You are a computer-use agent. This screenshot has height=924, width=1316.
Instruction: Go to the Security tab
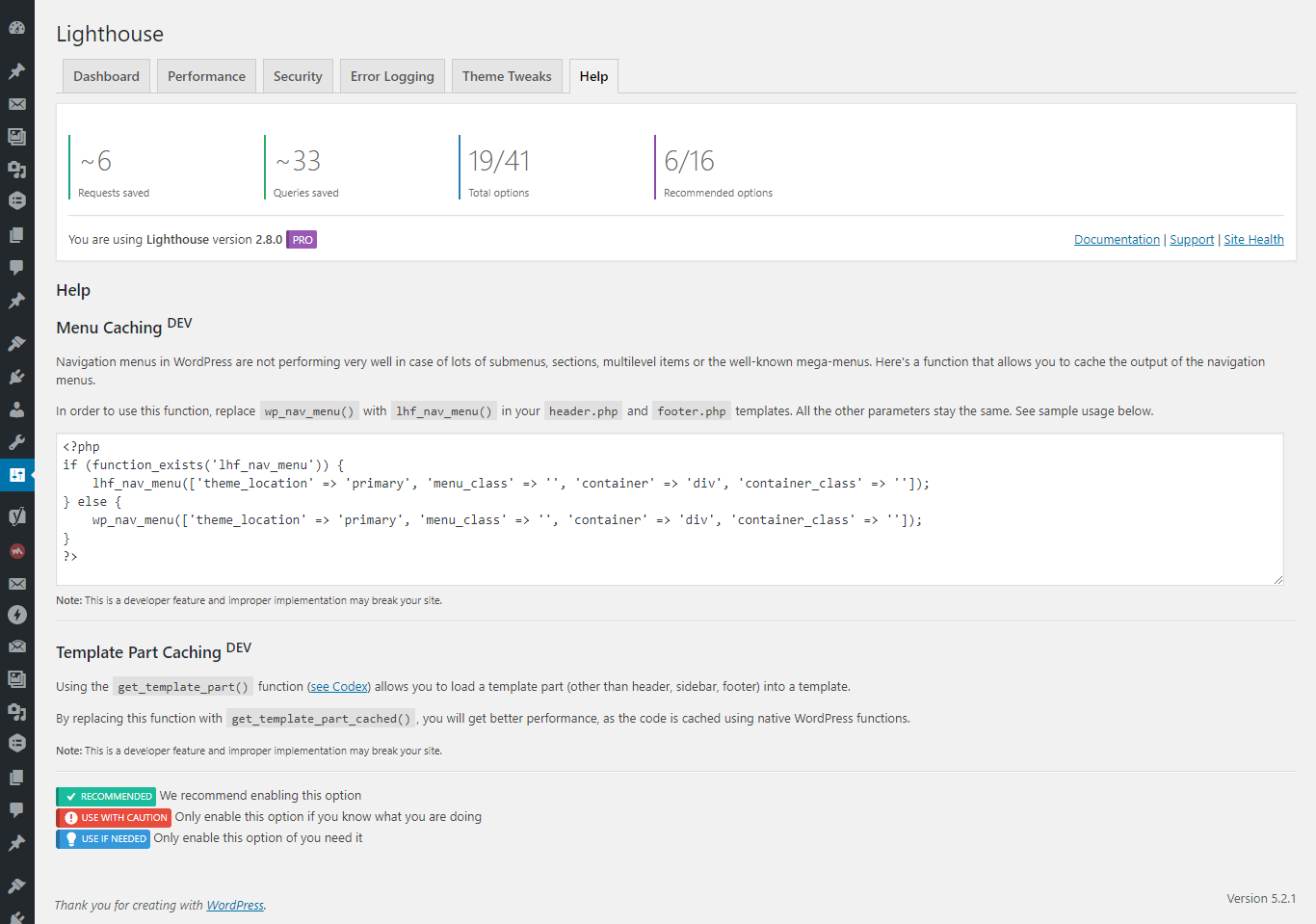click(298, 76)
